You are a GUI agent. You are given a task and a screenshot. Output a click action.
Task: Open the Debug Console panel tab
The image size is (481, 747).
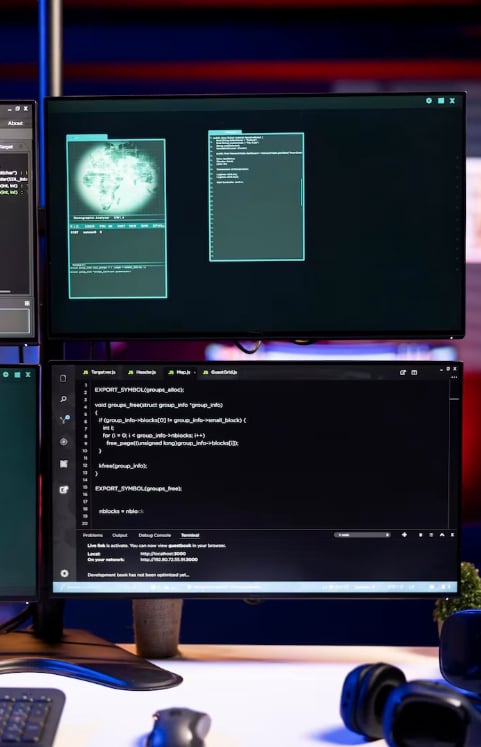coord(154,535)
